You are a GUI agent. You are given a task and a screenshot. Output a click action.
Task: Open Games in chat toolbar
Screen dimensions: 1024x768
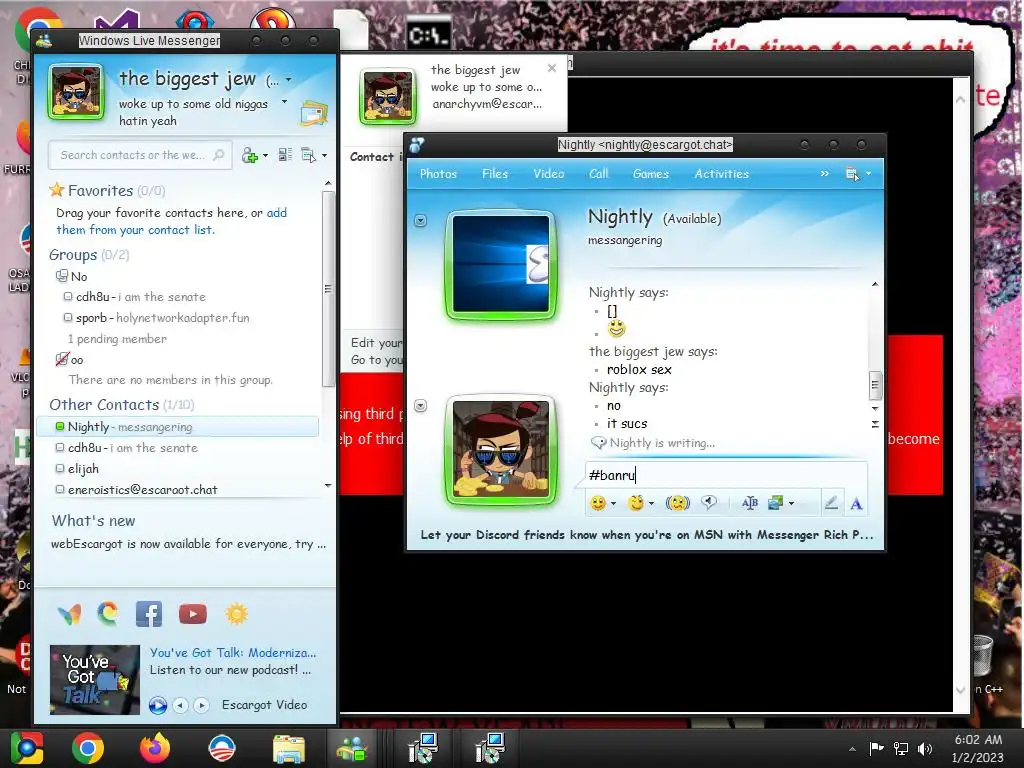pyautogui.click(x=650, y=174)
